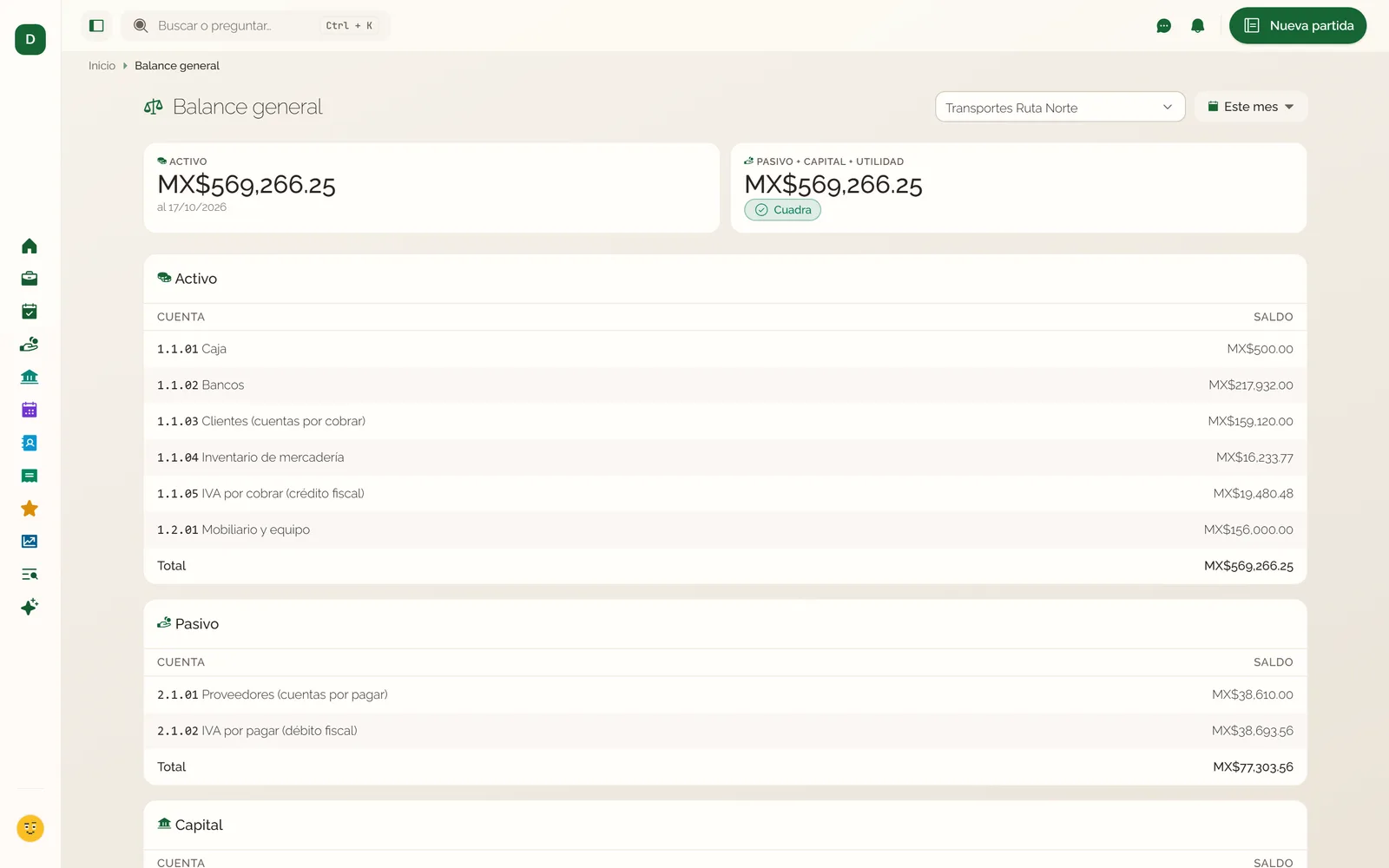Go to home icon in sidebar
This screenshot has width=1389, height=868.
(x=30, y=247)
